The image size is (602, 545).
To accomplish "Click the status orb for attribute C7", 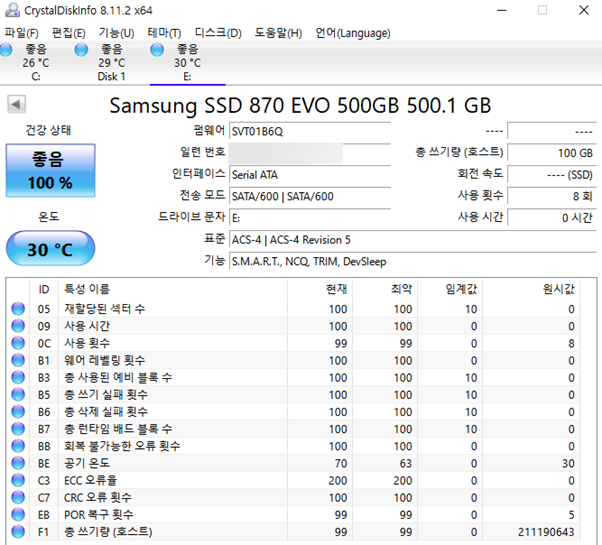I will [x=18, y=497].
